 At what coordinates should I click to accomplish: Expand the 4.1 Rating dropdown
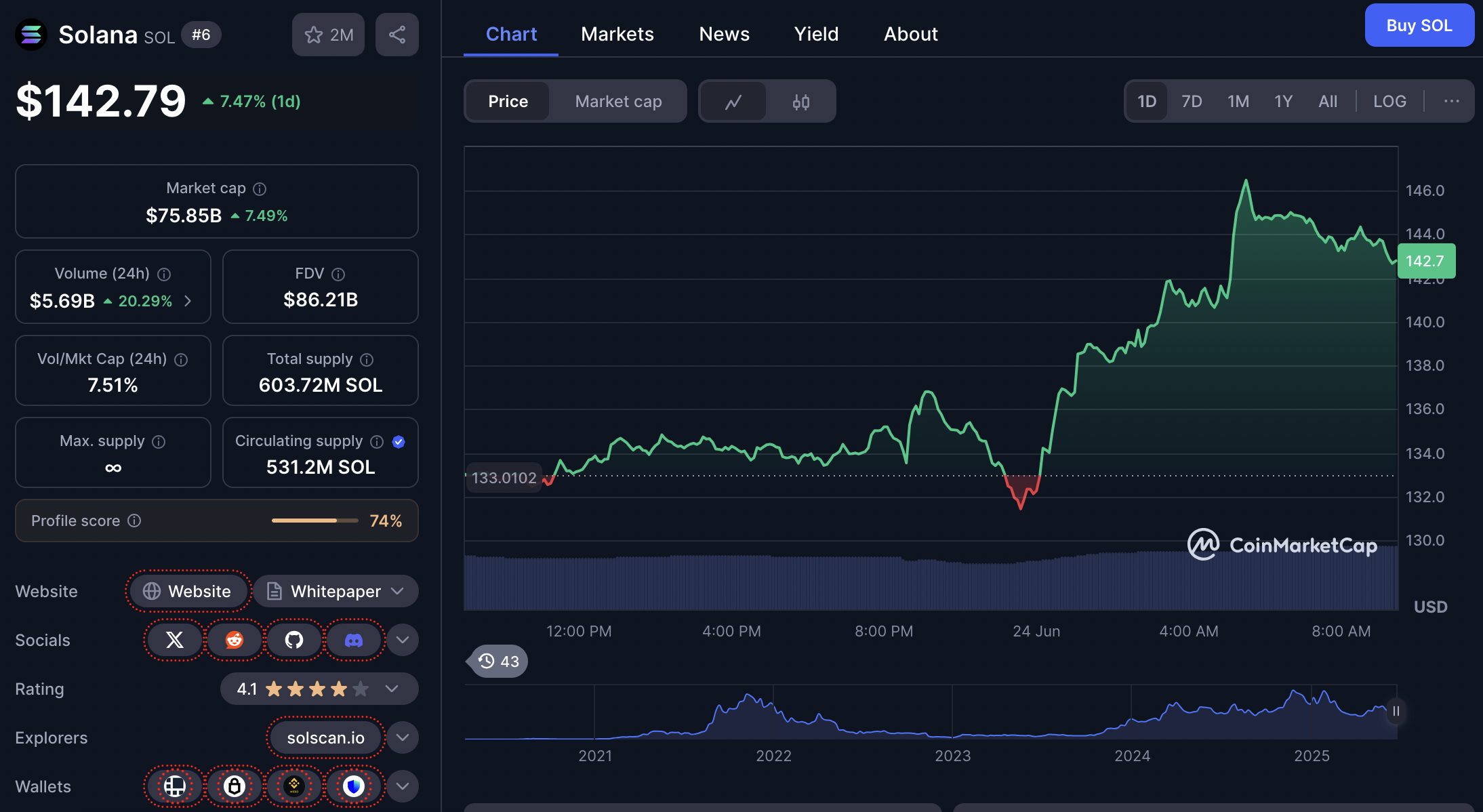tap(319, 689)
